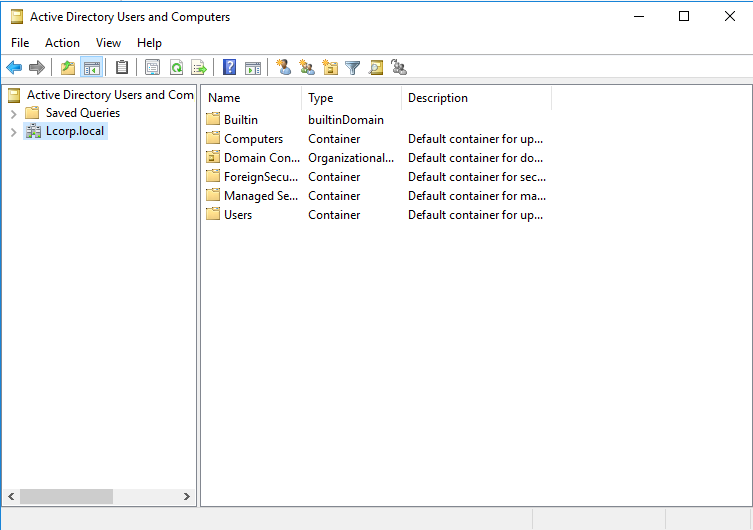The image size is (753, 530).
Task: Click the gray Forward arrow
Action: click(37, 68)
